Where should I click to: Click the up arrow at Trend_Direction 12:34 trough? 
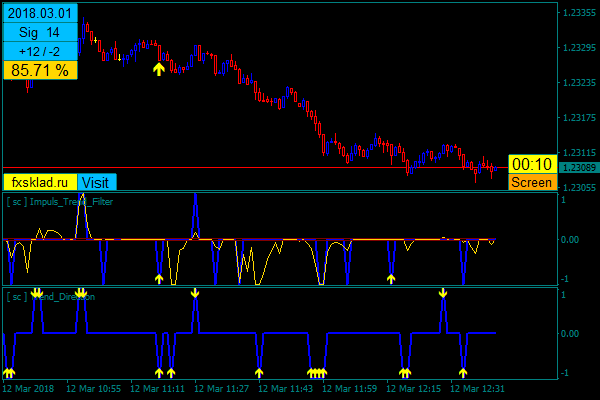point(463,372)
